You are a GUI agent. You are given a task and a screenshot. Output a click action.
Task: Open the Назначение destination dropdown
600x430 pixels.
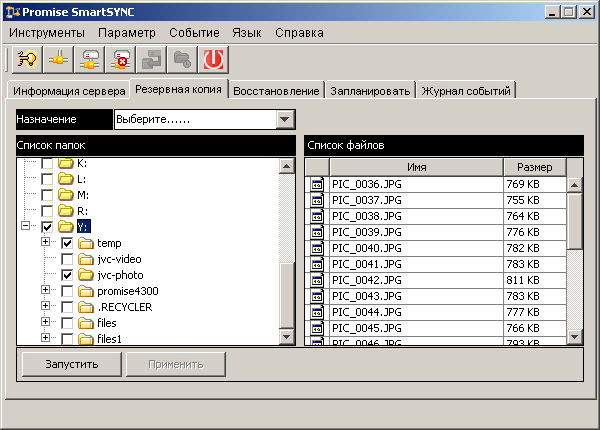(x=285, y=119)
